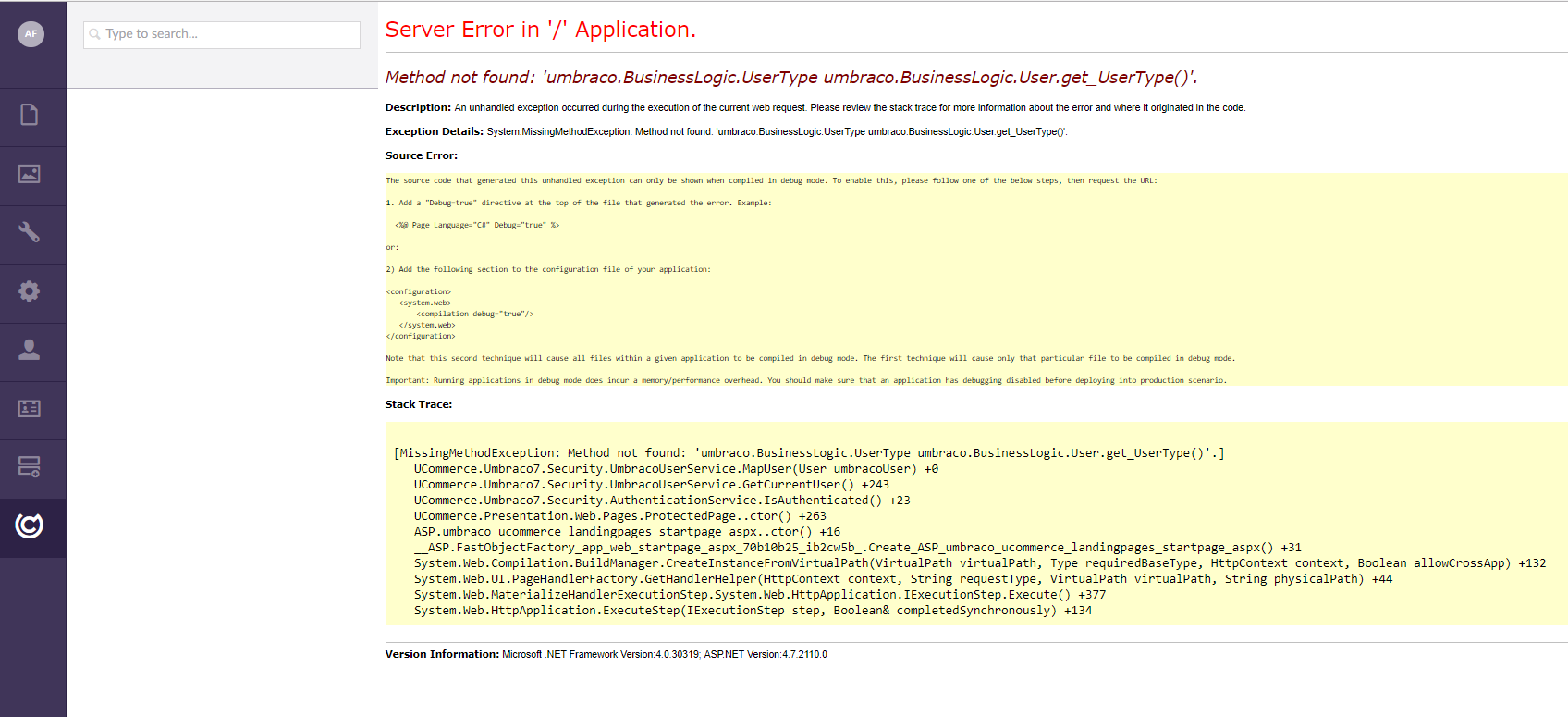Click the 'Description:' label
Screen dimensions: 1568x717
418,107
